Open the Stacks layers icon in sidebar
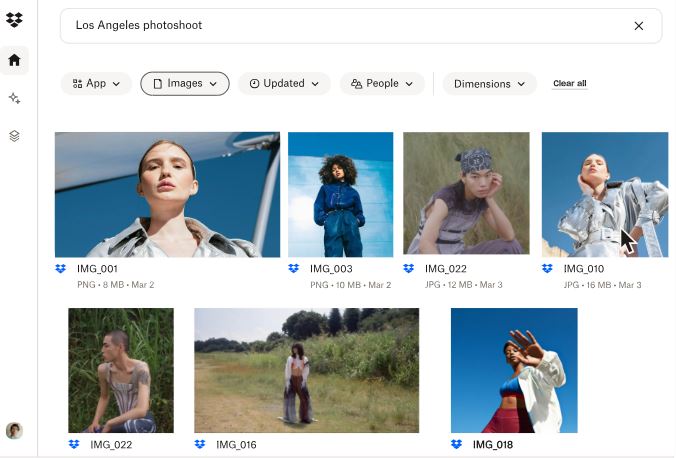This screenshot has width=676, height=458. point(14,136)
